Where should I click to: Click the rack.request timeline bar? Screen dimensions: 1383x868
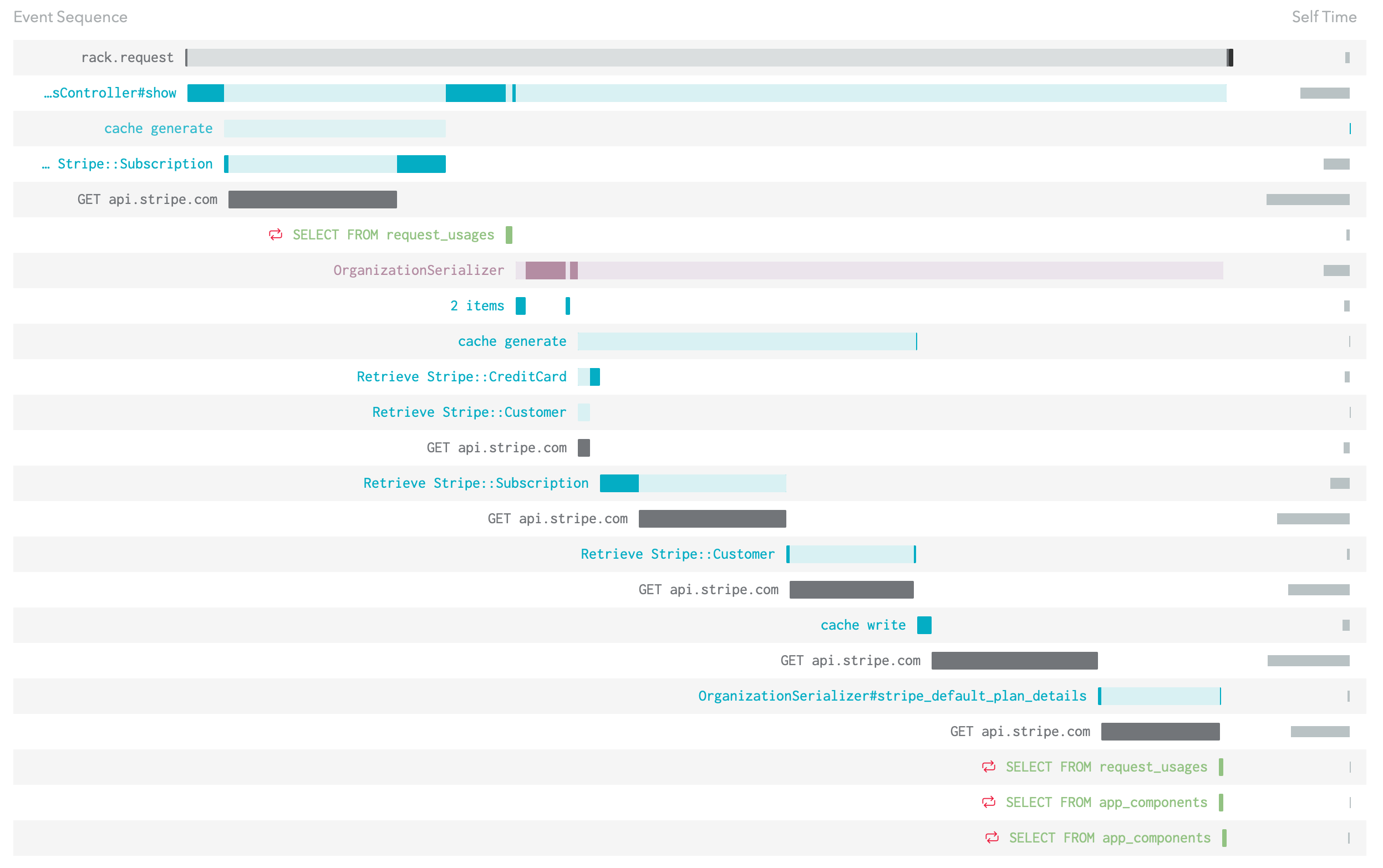click(x=689, y=58)
